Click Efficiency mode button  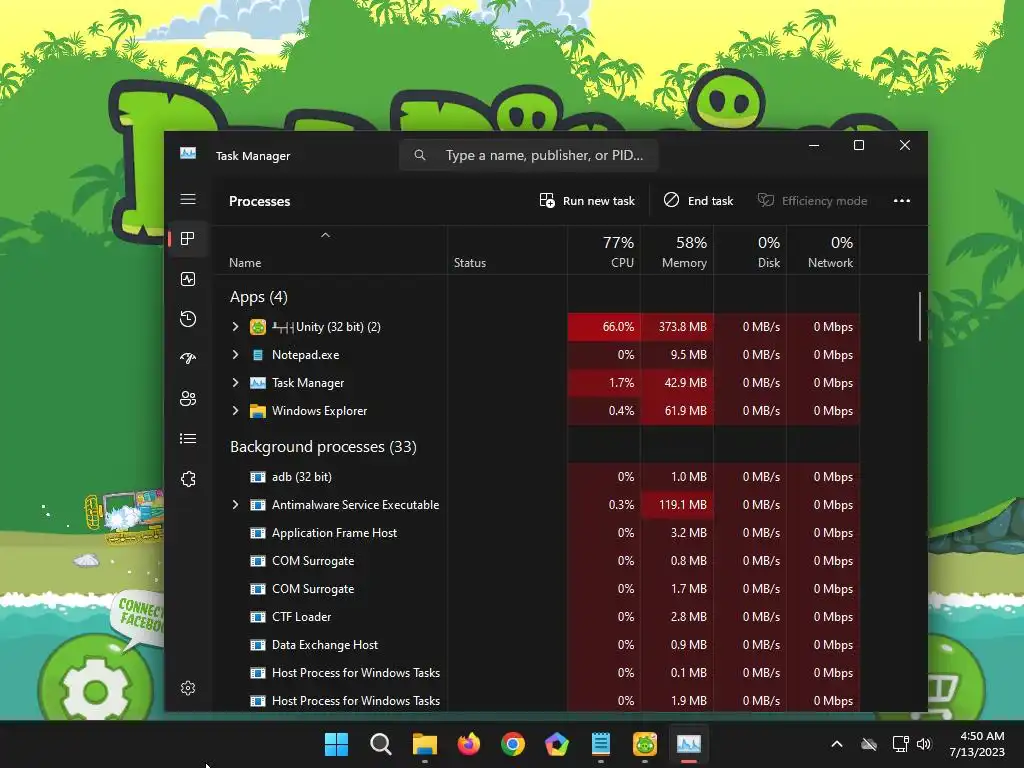pyautogui.click(x=812, y=200)
